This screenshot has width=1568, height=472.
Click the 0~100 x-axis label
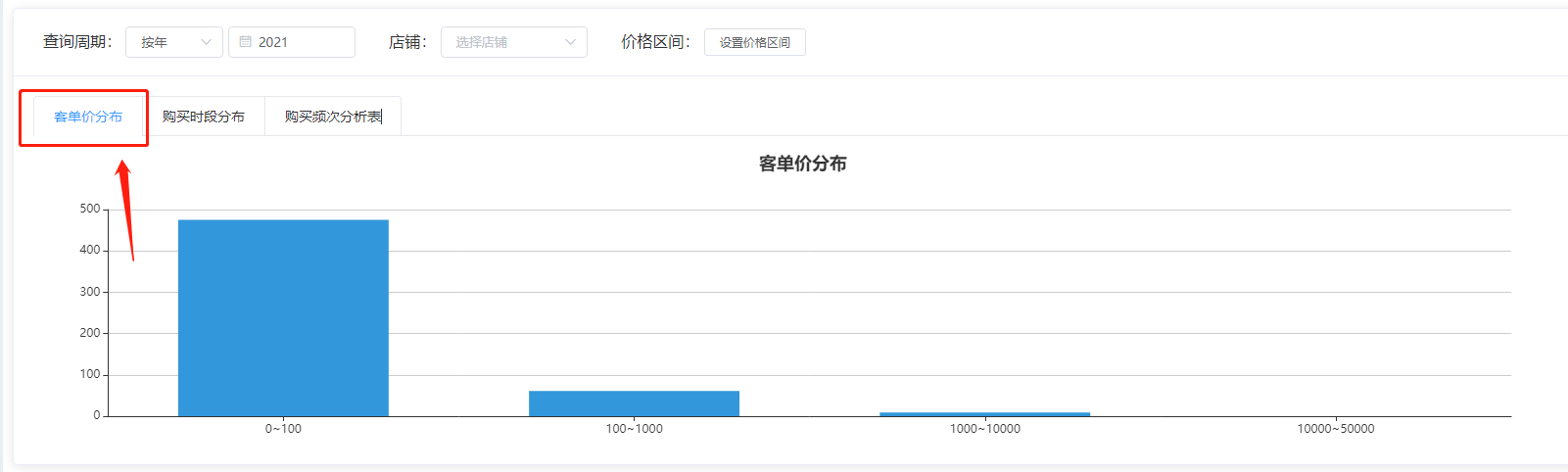283,429
